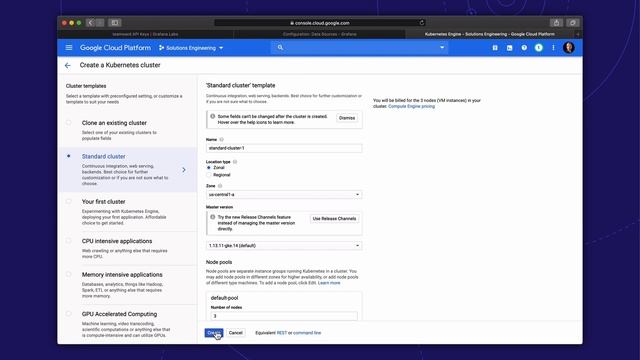Select CPU intensive applications radio button
The width and height of the screenshot is (640, 360).
[x=69, y=241]
